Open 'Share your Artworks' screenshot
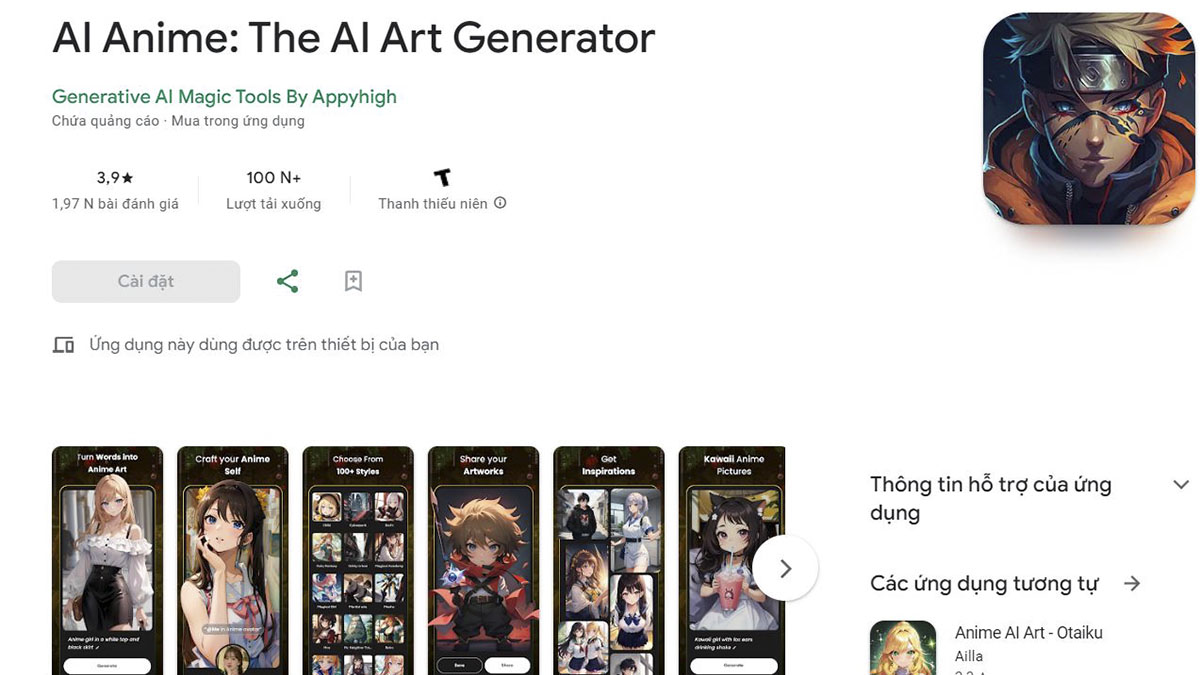The width and height of the screenshot is (1200, 675). click(483, 560)
